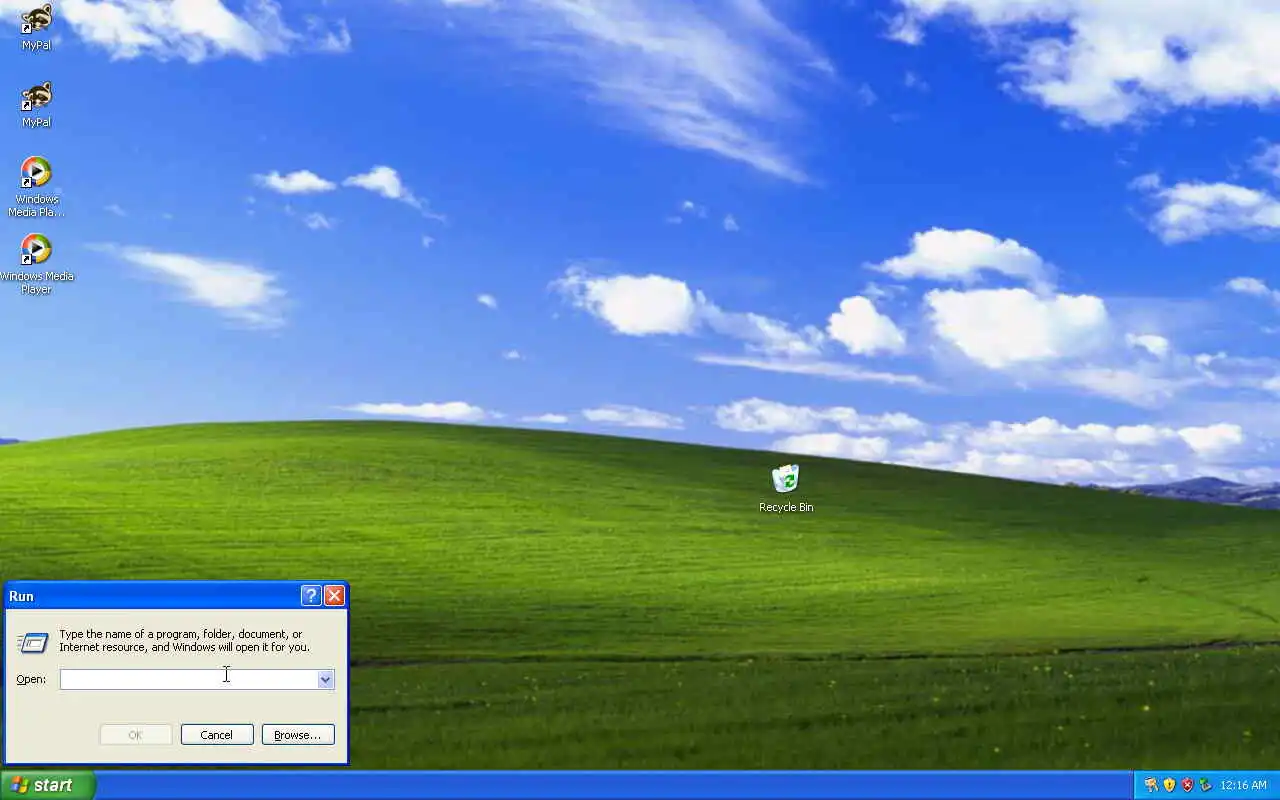Close the Run dialog with the red X

(x=334, y=596)
